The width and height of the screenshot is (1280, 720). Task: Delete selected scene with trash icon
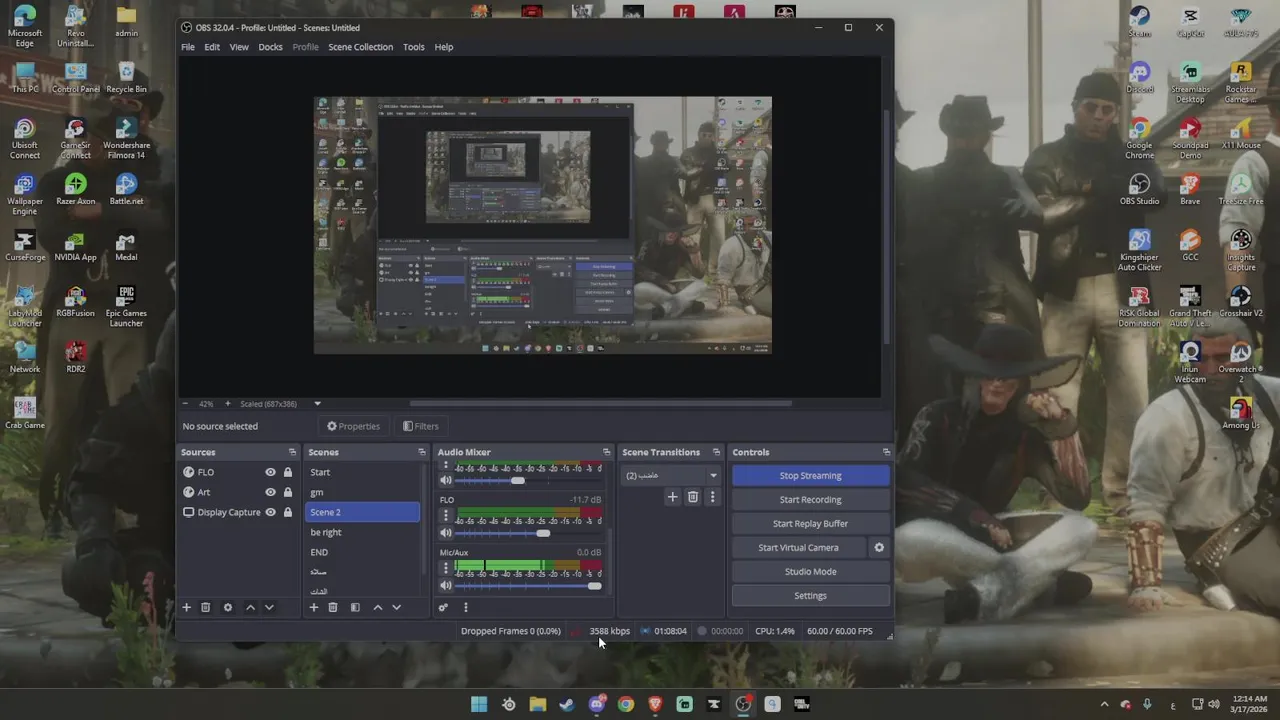coord(333,607)
